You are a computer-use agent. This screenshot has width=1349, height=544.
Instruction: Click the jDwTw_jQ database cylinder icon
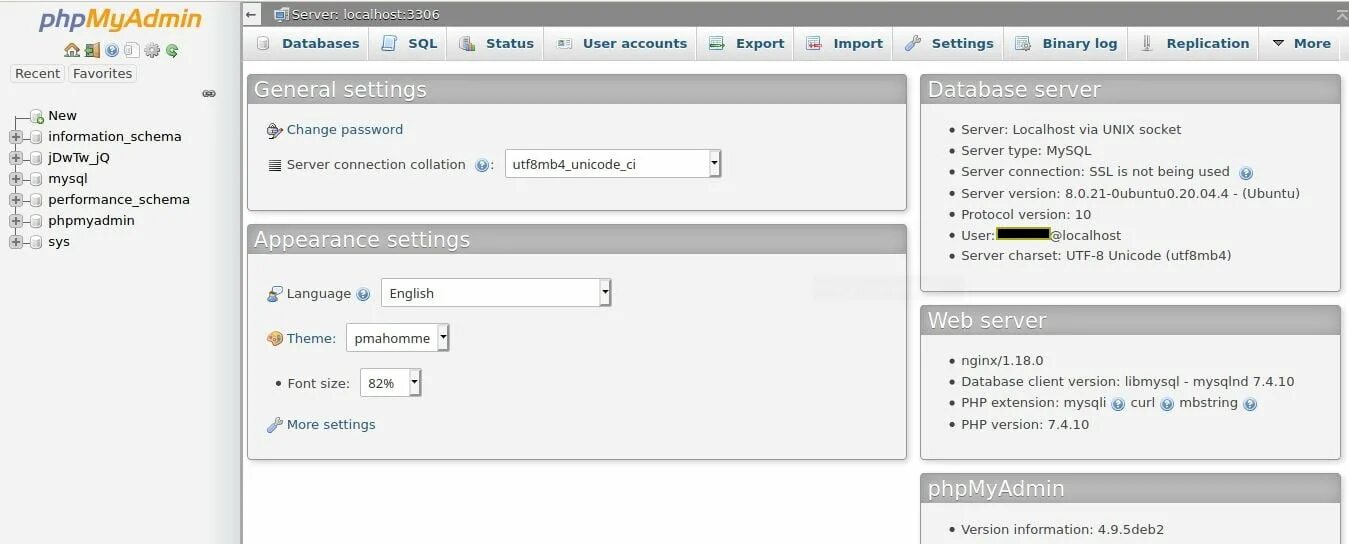(37, 158)
